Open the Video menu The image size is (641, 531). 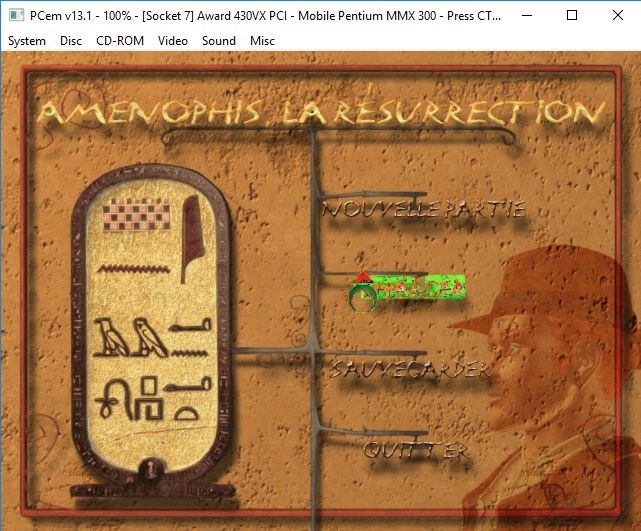point(173,41)
